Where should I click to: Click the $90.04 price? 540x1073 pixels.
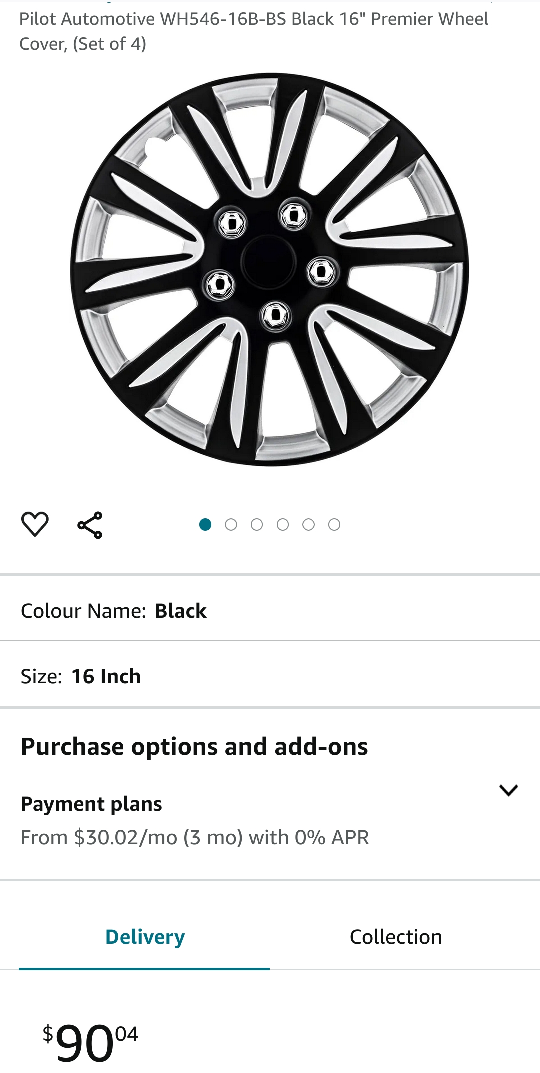point(90,1044)
